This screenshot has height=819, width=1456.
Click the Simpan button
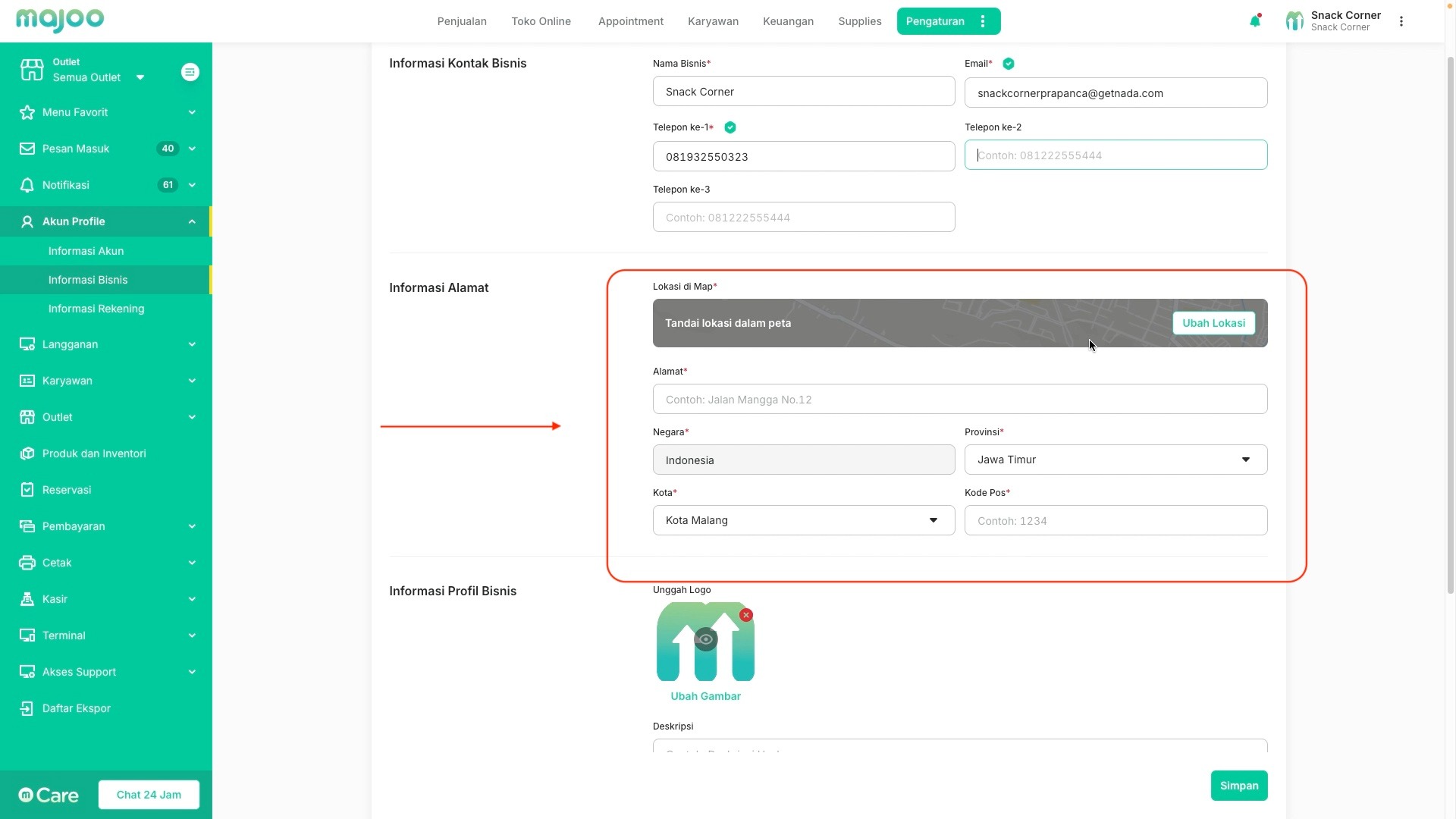1238,786
